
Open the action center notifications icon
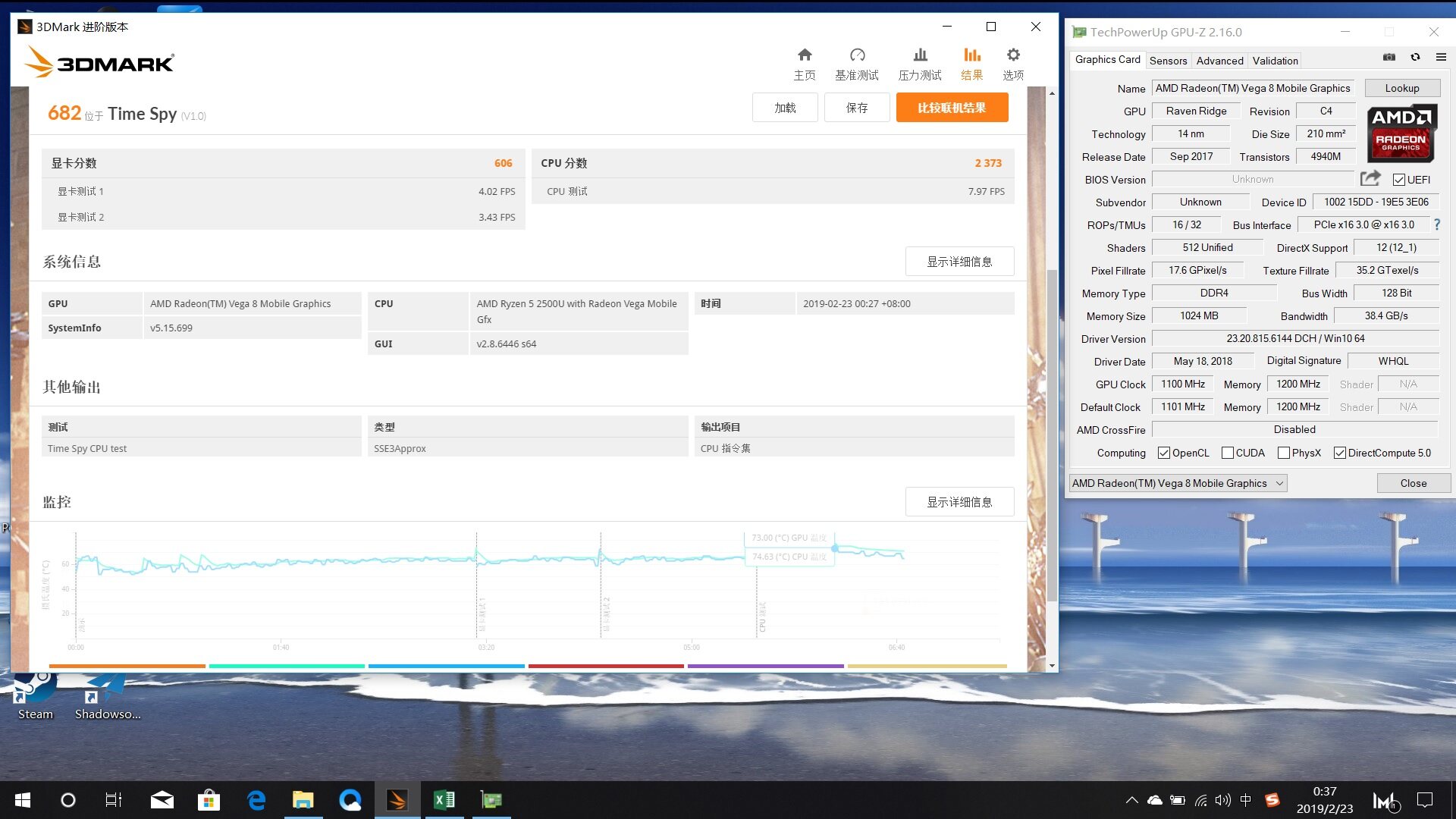(1425, 800)
